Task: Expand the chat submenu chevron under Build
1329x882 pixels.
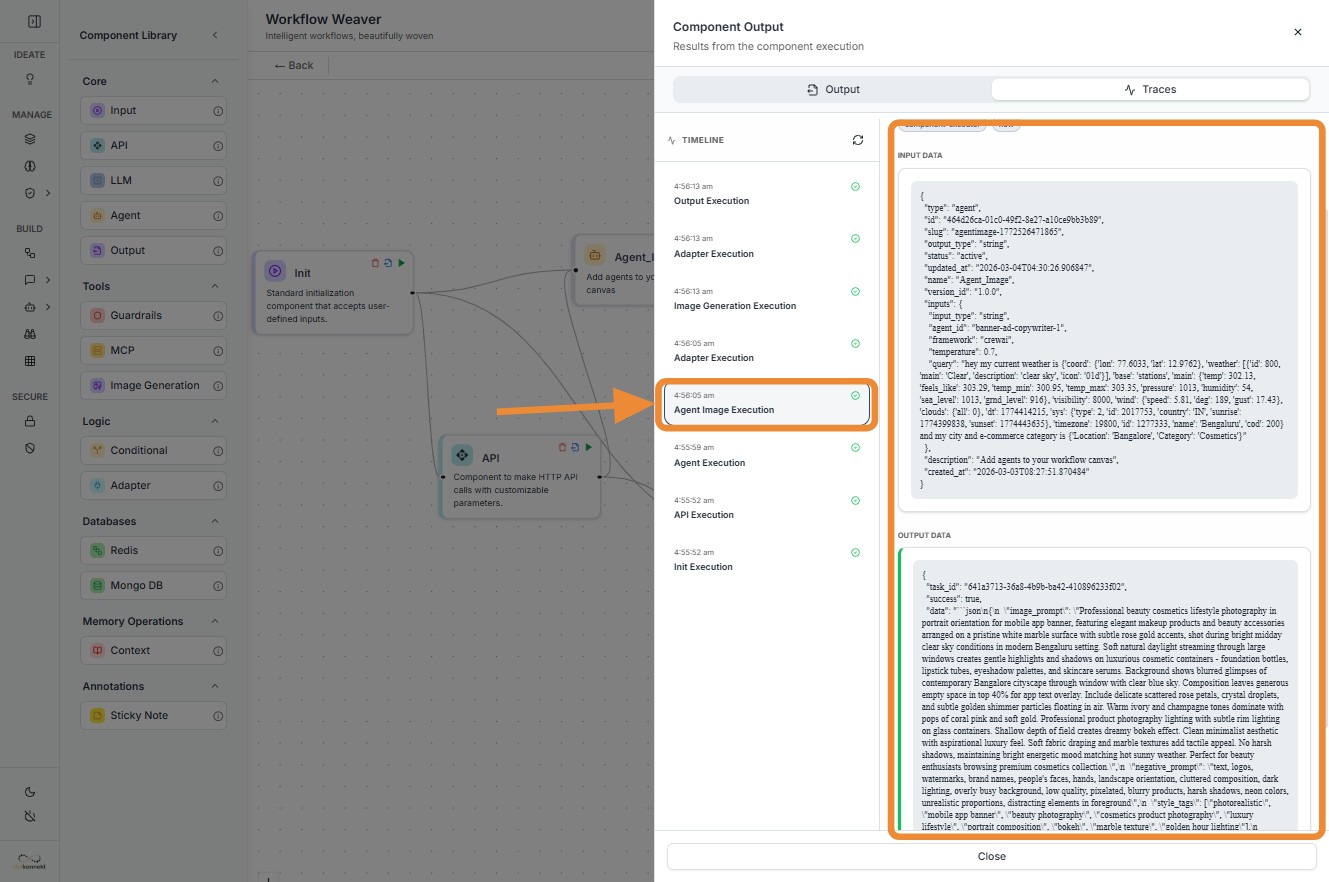Action: click(47, 280)
